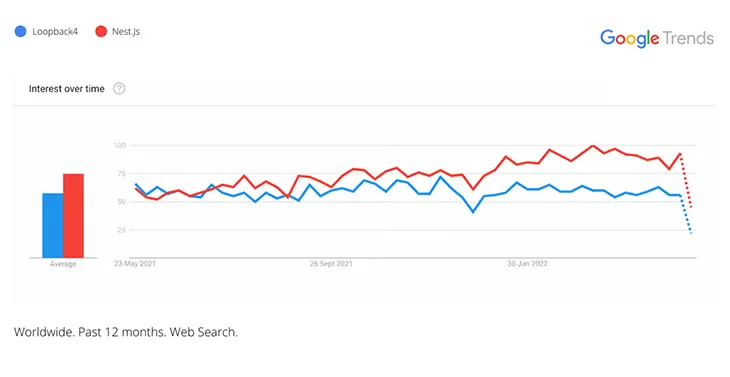
Task: Click the 25 y-axis label
Action: tap(122, 230)
